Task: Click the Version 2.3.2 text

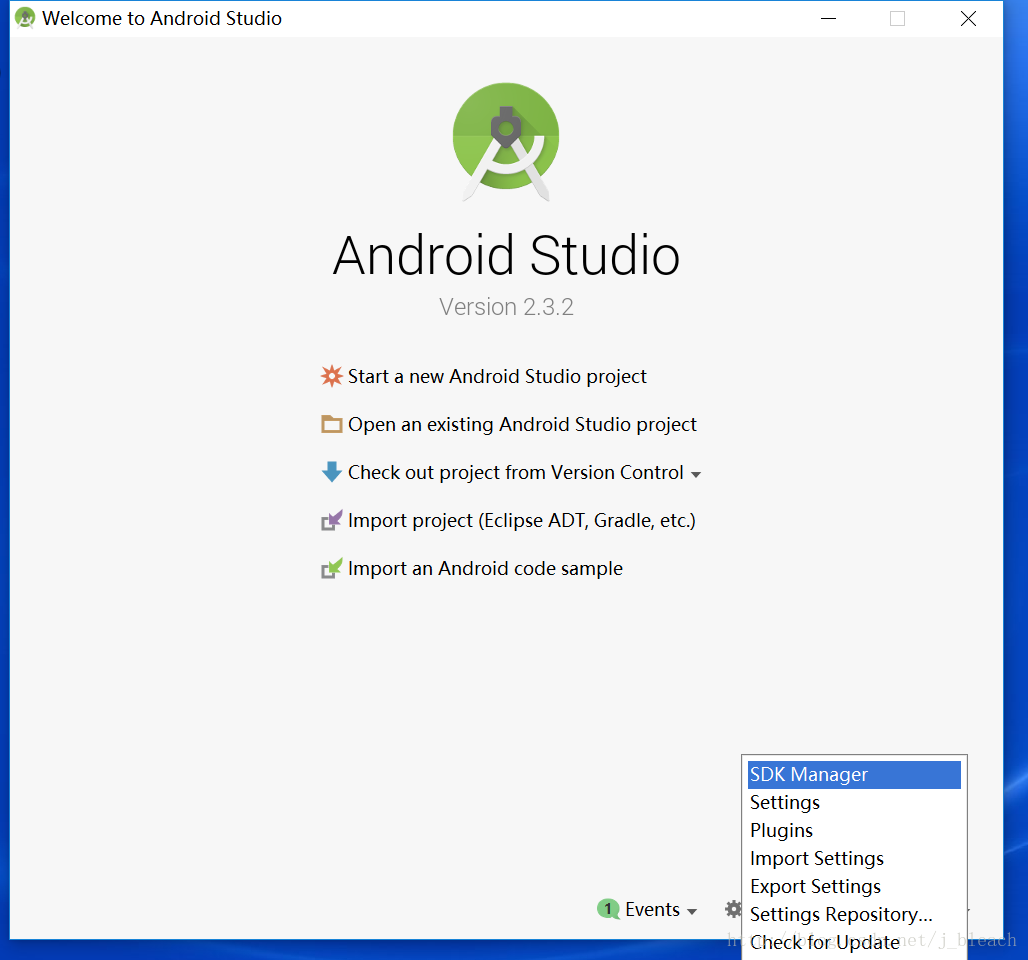Action: click(506, 307)
